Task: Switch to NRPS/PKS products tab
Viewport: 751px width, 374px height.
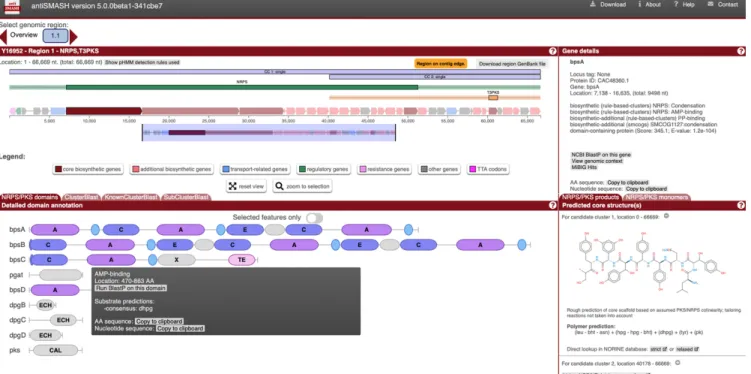Action: pyautogui.click(x=590, y=197)
